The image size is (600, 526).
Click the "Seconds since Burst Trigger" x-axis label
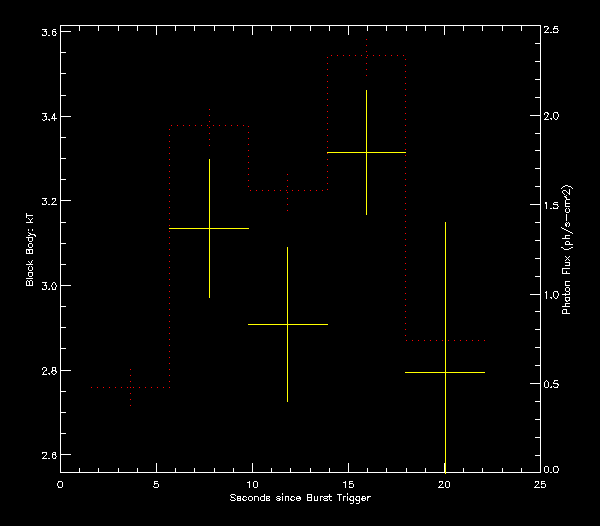300,498
